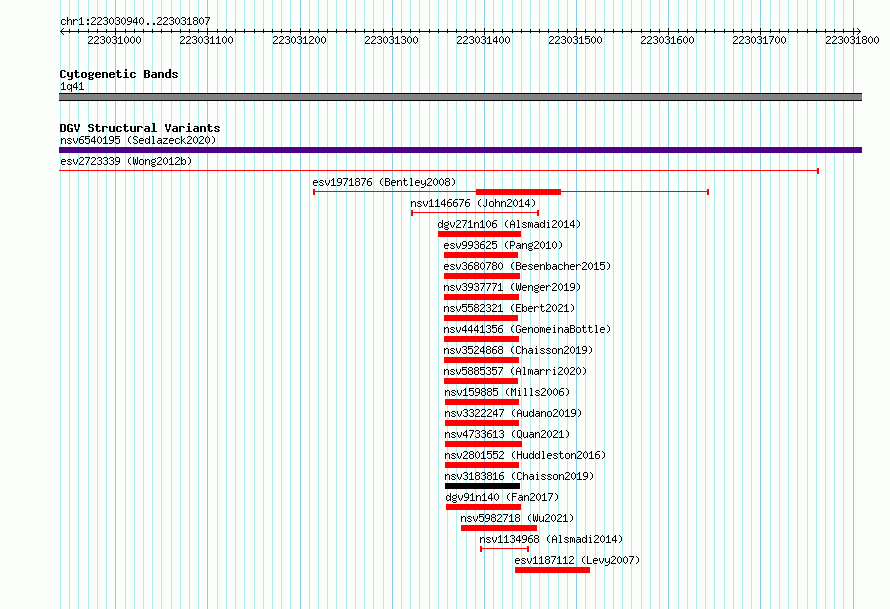Click ruler position 223031200

(x=299, y=40)
